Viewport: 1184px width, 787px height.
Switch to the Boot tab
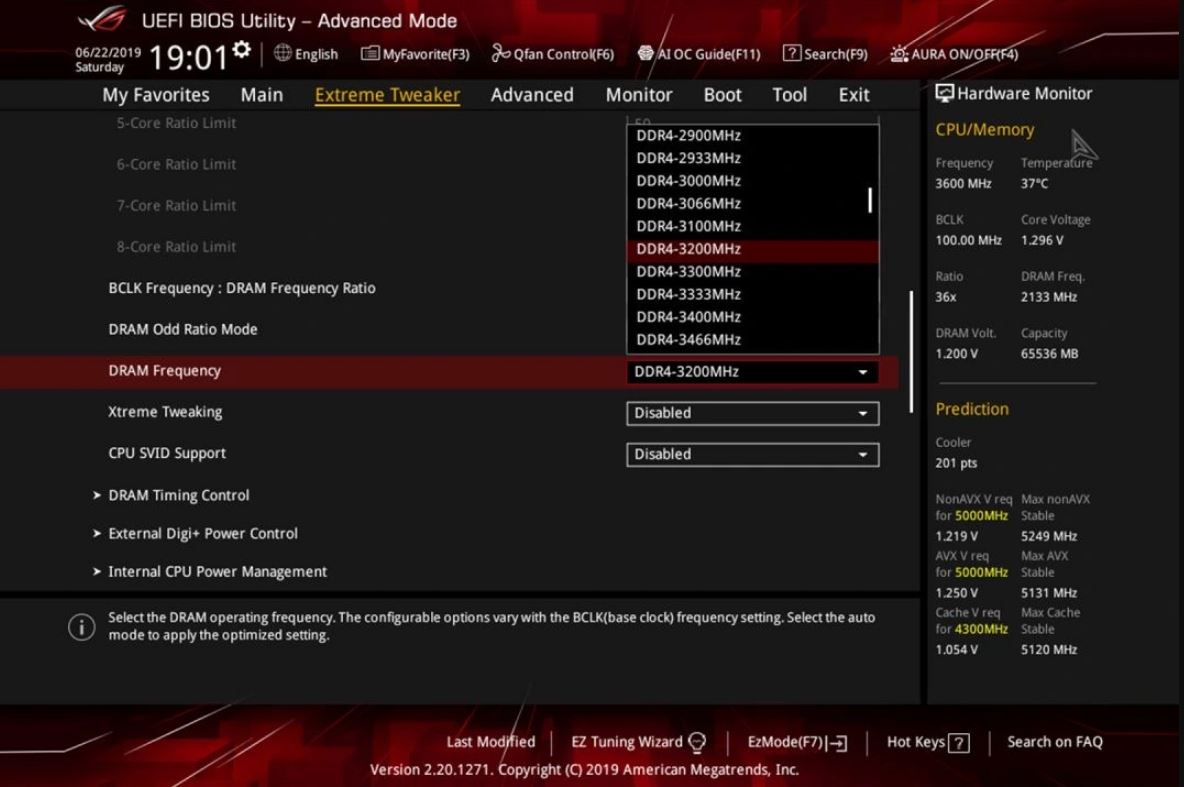pyautogui.click(x=723, y=95)
